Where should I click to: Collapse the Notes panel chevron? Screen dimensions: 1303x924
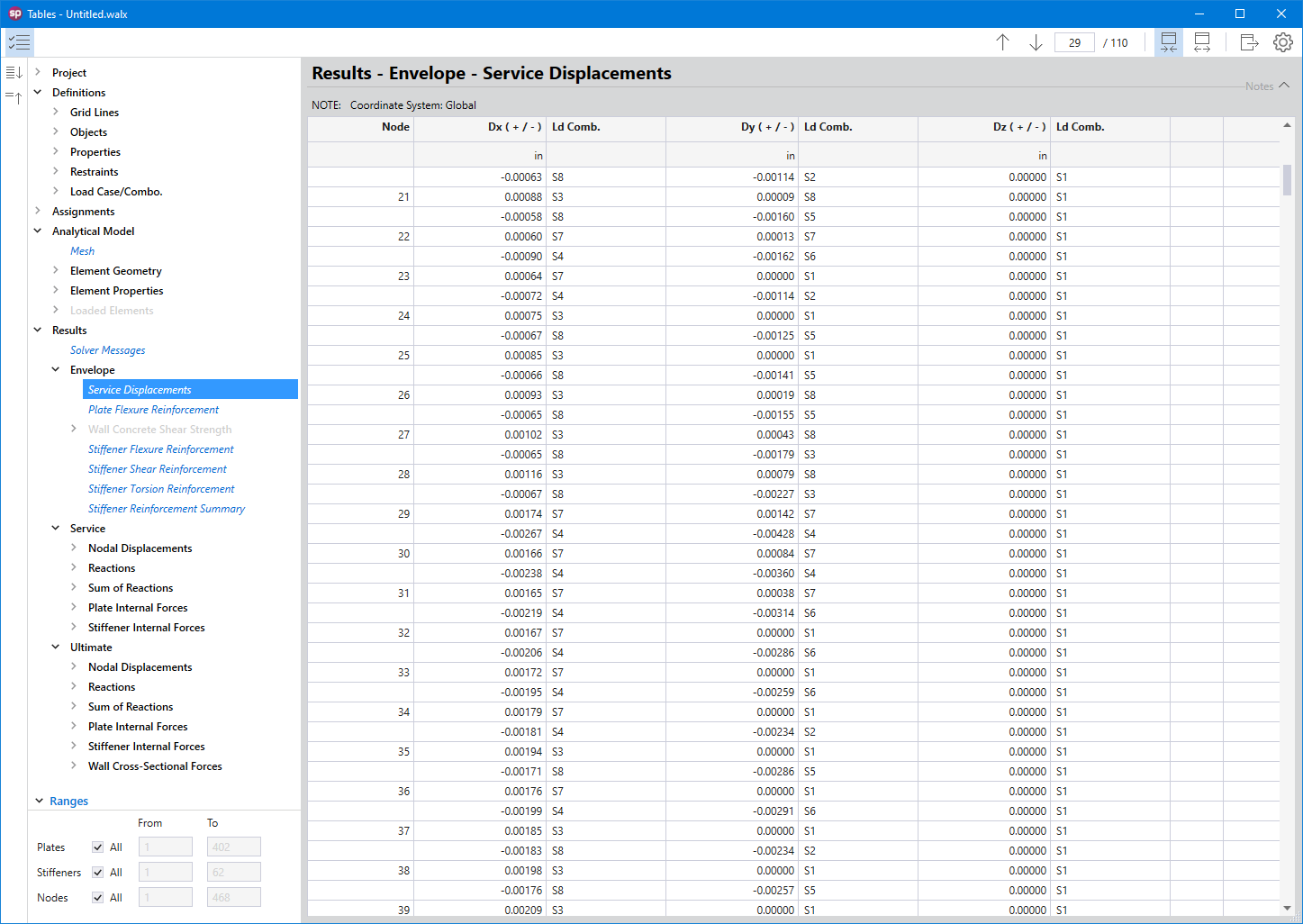point(1284,86)
